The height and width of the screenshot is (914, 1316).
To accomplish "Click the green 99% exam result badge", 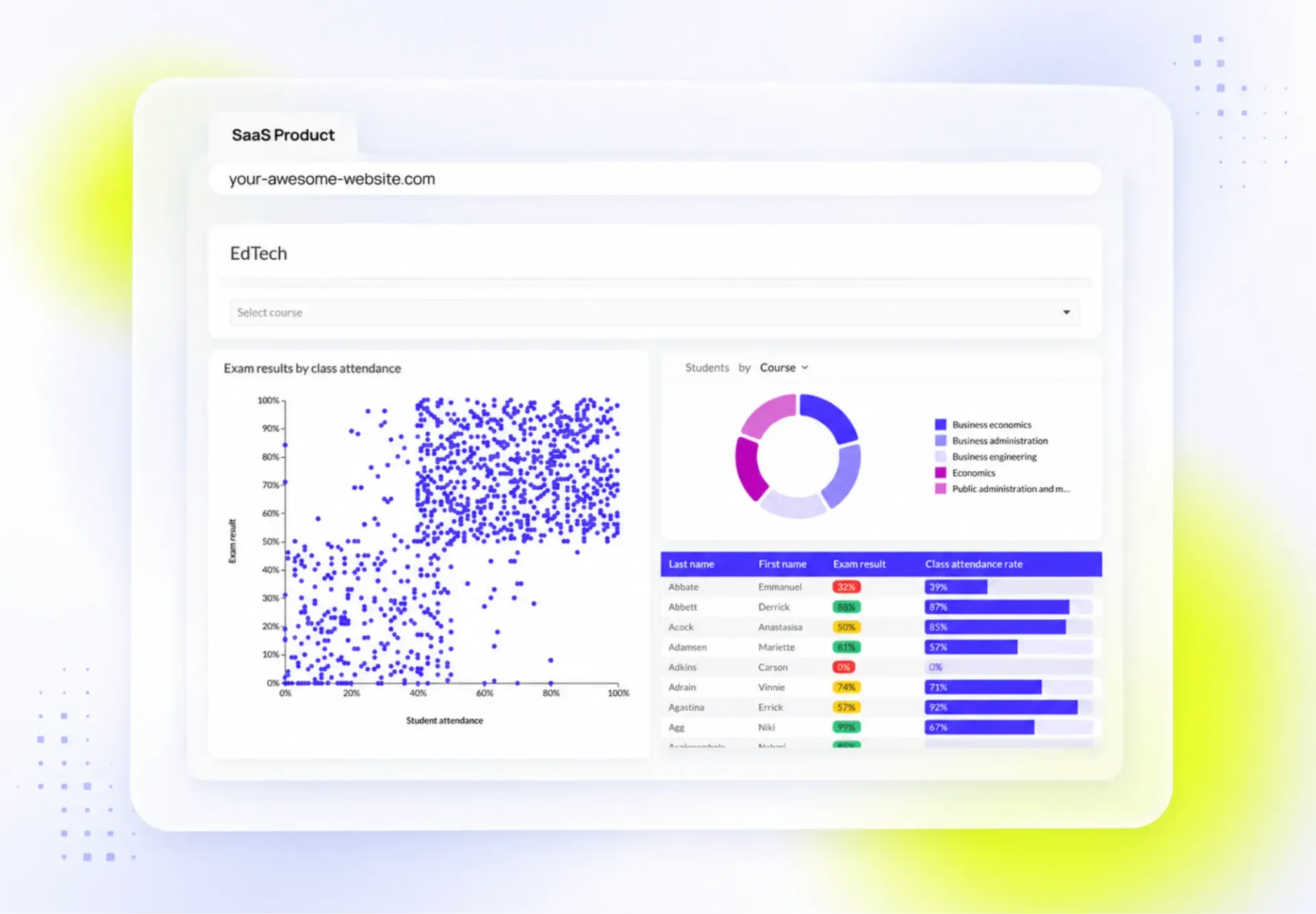I will [x=846, y=728].
